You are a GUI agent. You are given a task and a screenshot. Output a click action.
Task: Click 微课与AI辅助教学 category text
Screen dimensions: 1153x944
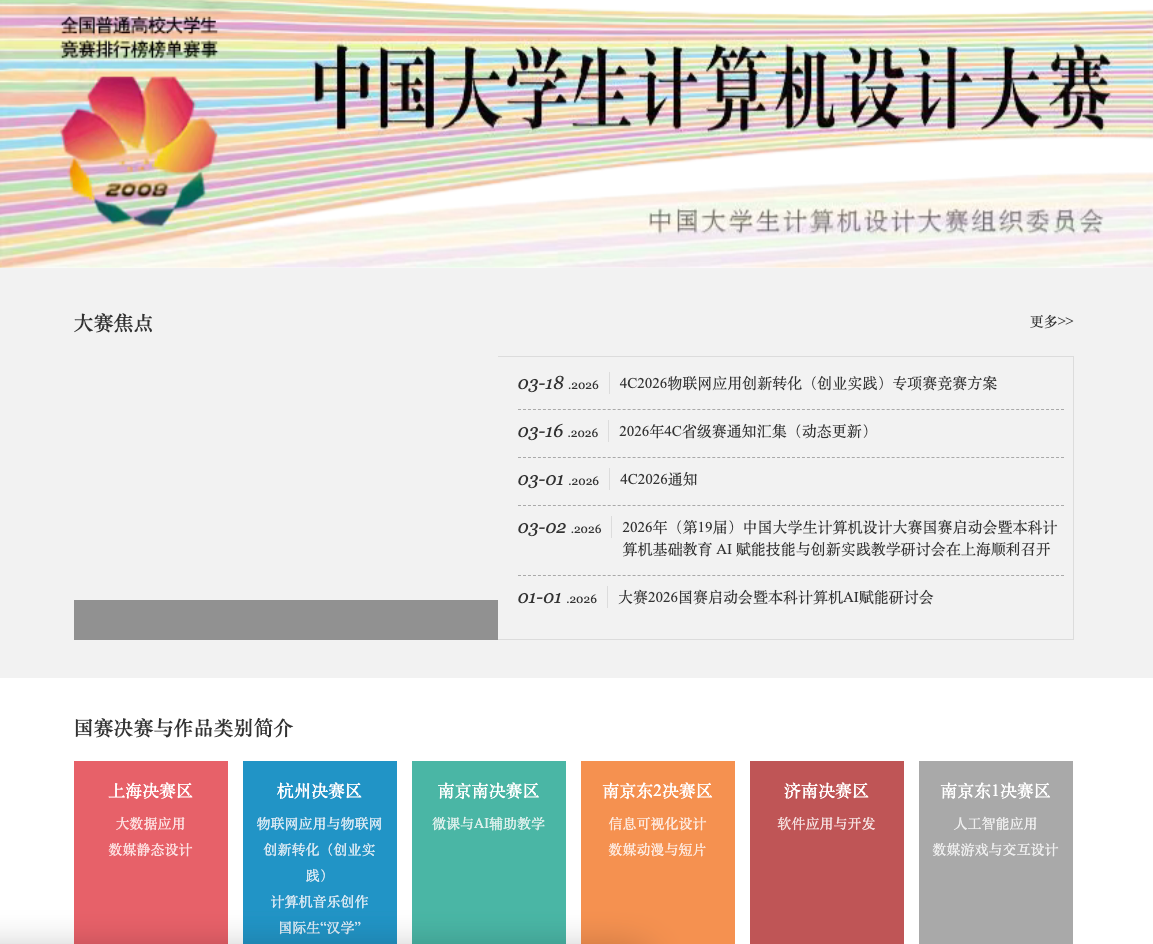pos(489,824)
